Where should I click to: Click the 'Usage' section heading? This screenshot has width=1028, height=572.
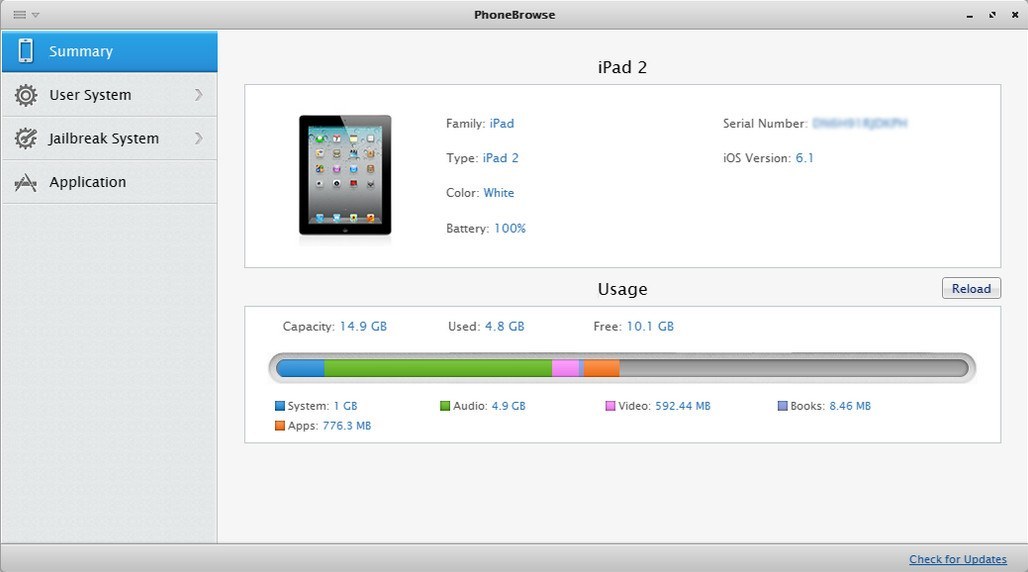pos(622,289)
